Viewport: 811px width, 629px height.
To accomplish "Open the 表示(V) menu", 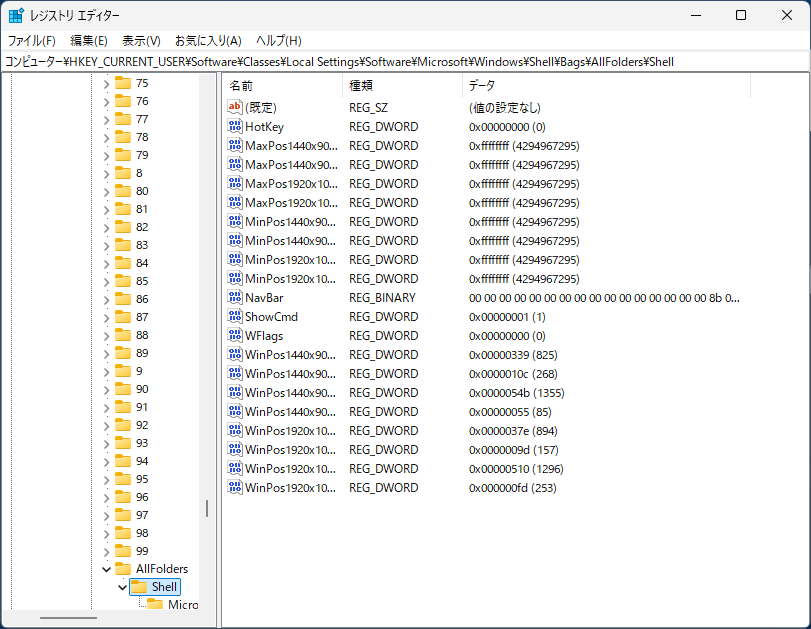I will pyautogui.click(x=141, y=41).
